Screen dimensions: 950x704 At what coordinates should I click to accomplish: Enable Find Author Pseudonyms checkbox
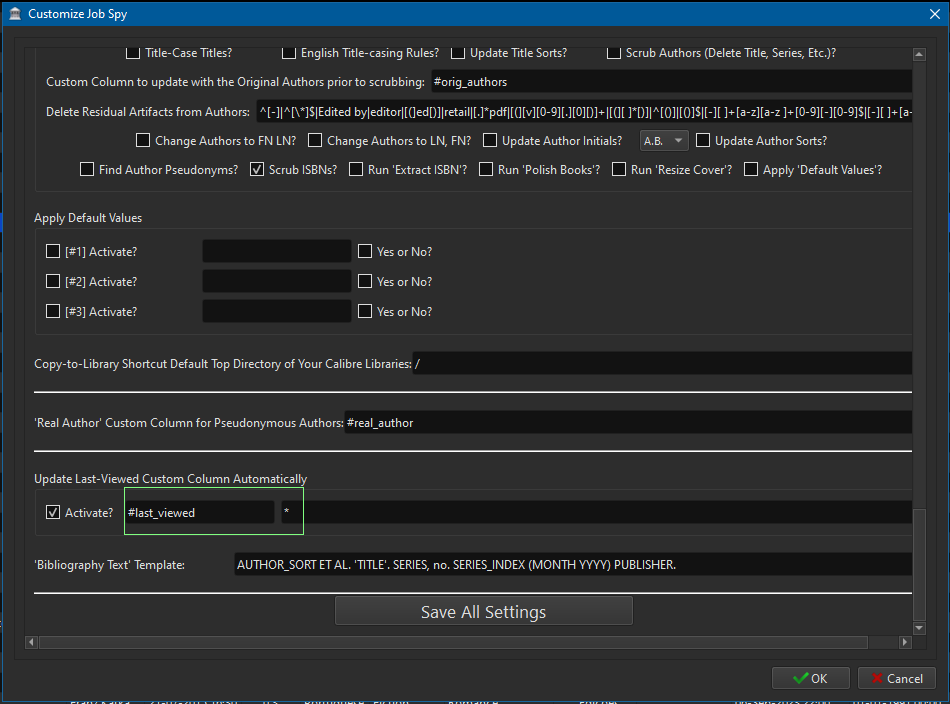(x=87, y=170)
